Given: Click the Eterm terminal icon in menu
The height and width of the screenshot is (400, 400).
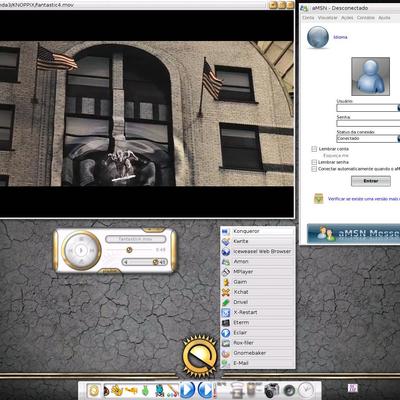Looking at the screenshot, I should tap(226, 323).
